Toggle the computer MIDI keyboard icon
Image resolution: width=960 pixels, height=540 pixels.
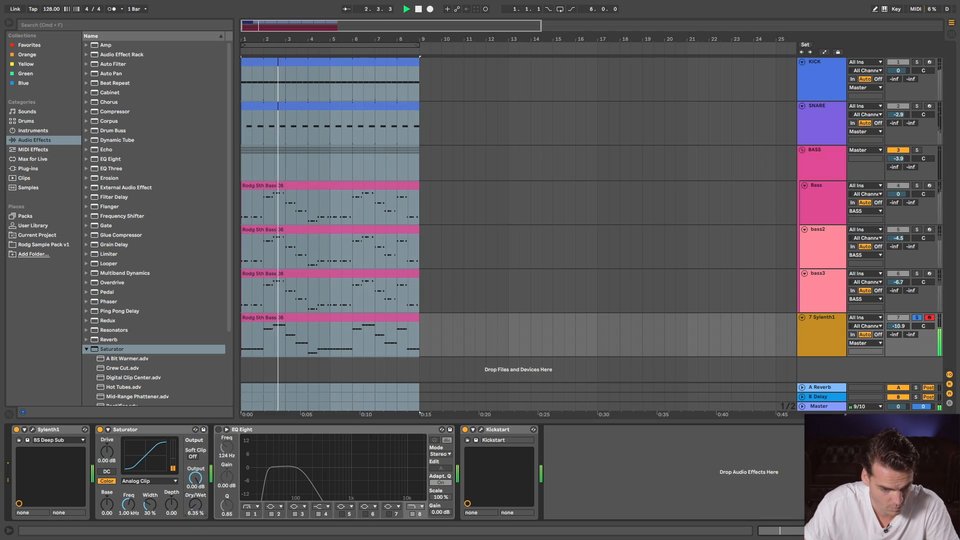tap(885, 9)
